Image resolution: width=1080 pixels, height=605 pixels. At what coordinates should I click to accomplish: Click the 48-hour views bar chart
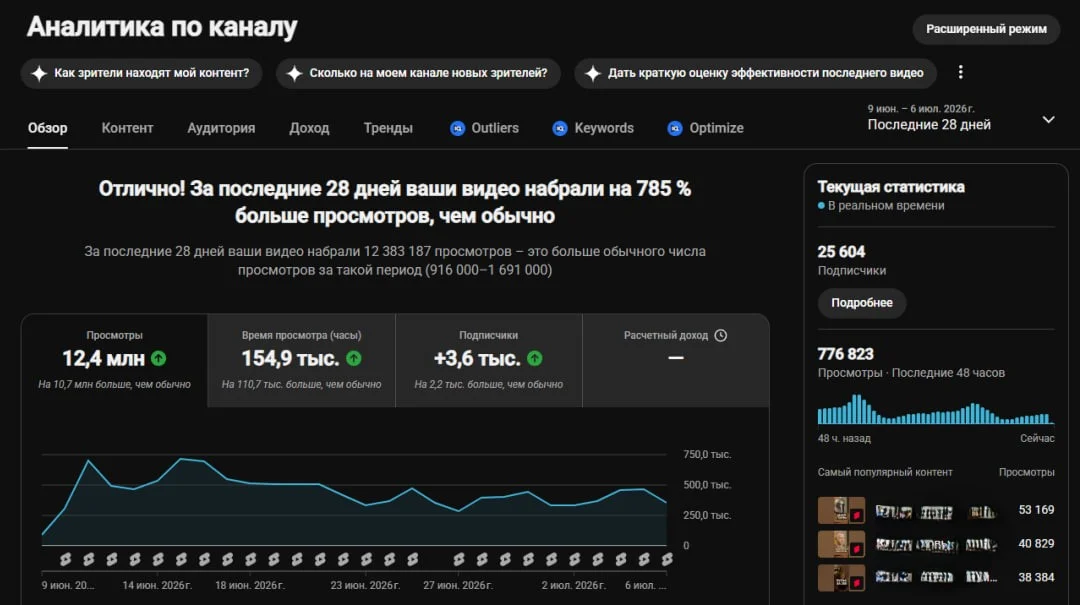[x=935, y=409]
